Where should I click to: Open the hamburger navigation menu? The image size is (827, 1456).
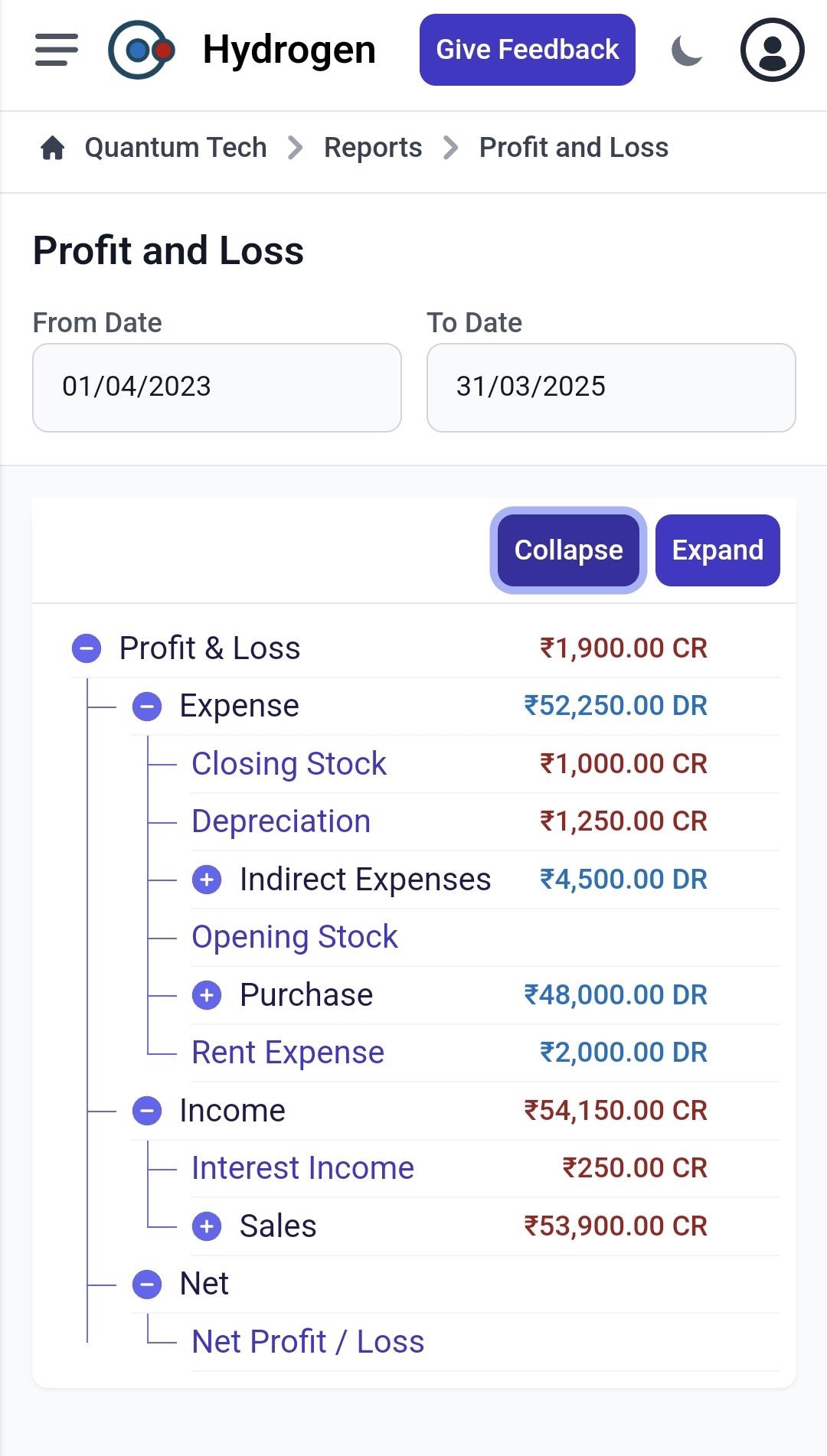57,50
